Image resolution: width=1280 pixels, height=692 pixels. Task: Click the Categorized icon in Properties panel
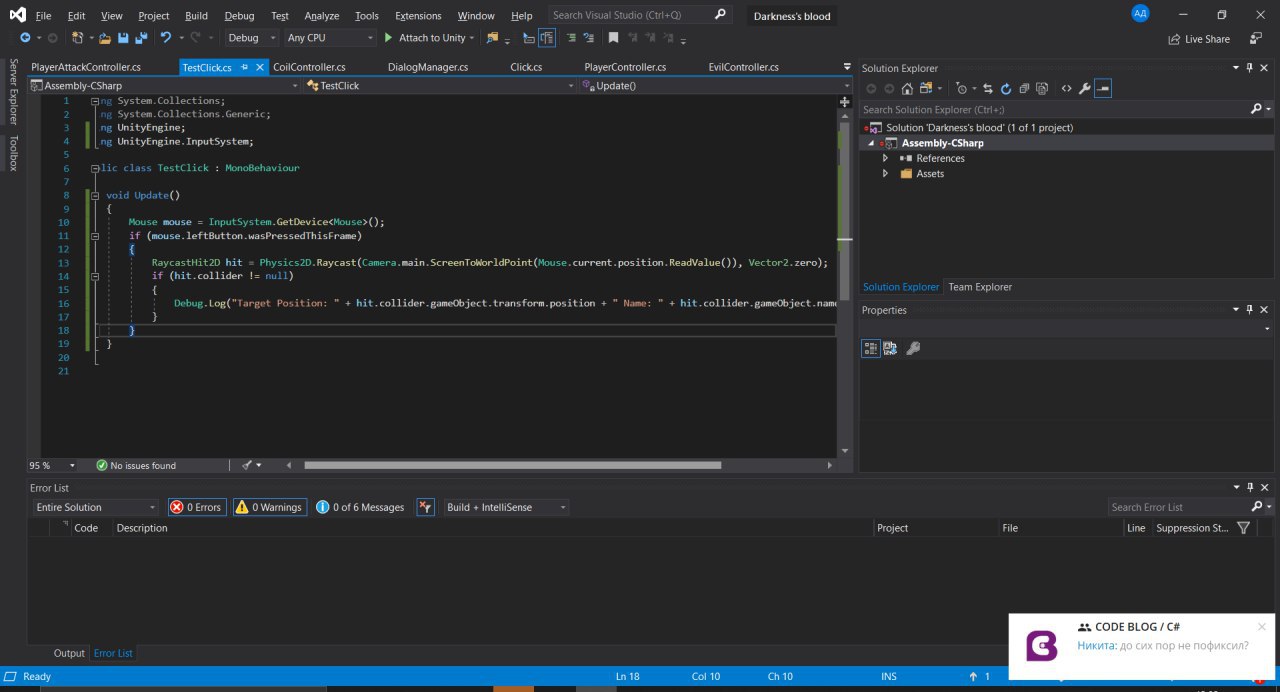(871, 348)
